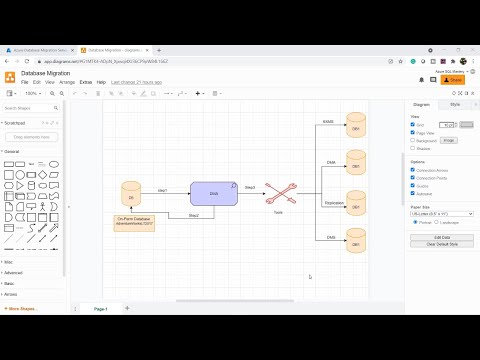The width and height of the screenshot is (480, 360).
Task: Expand the Basic shapes section
Action: (9, 283)
